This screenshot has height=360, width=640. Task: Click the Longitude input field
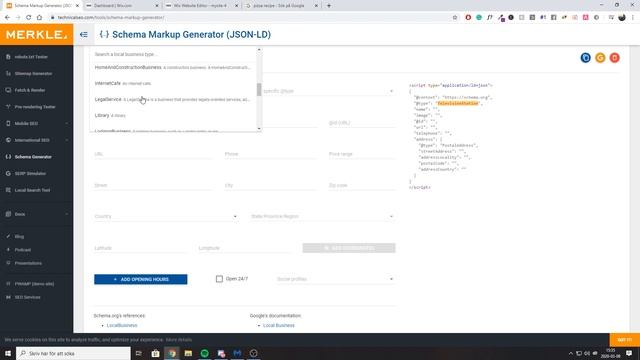coord(245,248)
